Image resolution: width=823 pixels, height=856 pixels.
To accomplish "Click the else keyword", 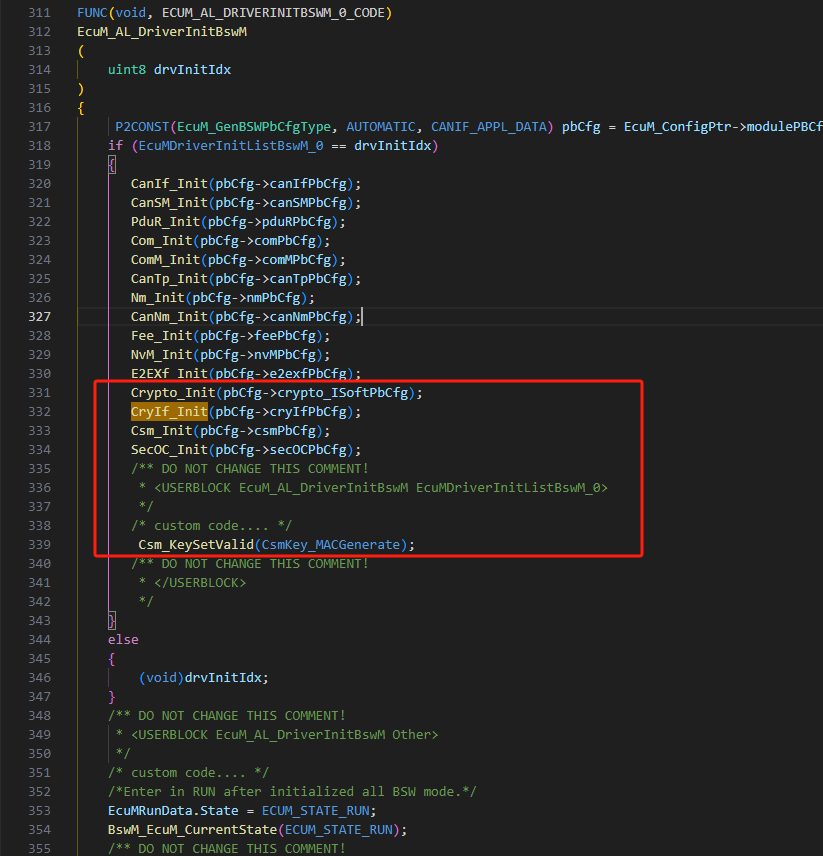I will click(x=123, y=639).
